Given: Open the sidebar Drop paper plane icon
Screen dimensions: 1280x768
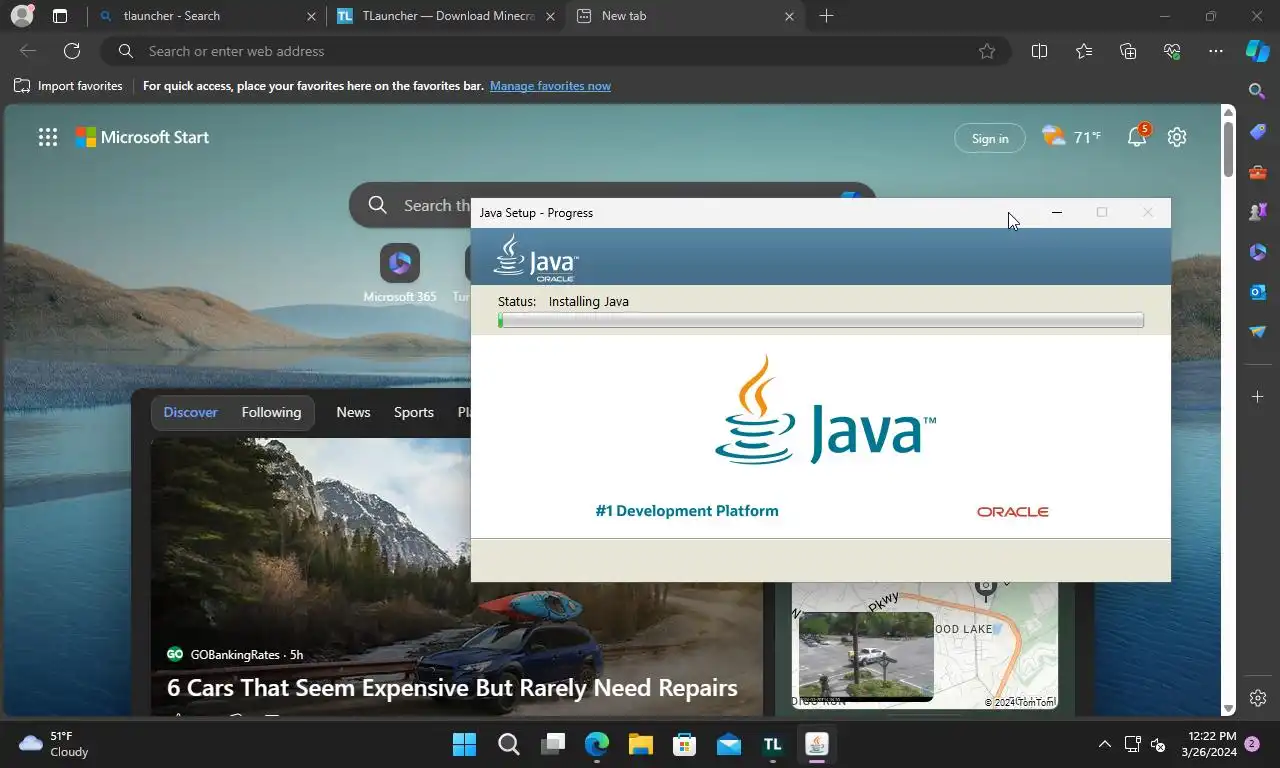Looking at the screenshot, I should [1258, 332].
